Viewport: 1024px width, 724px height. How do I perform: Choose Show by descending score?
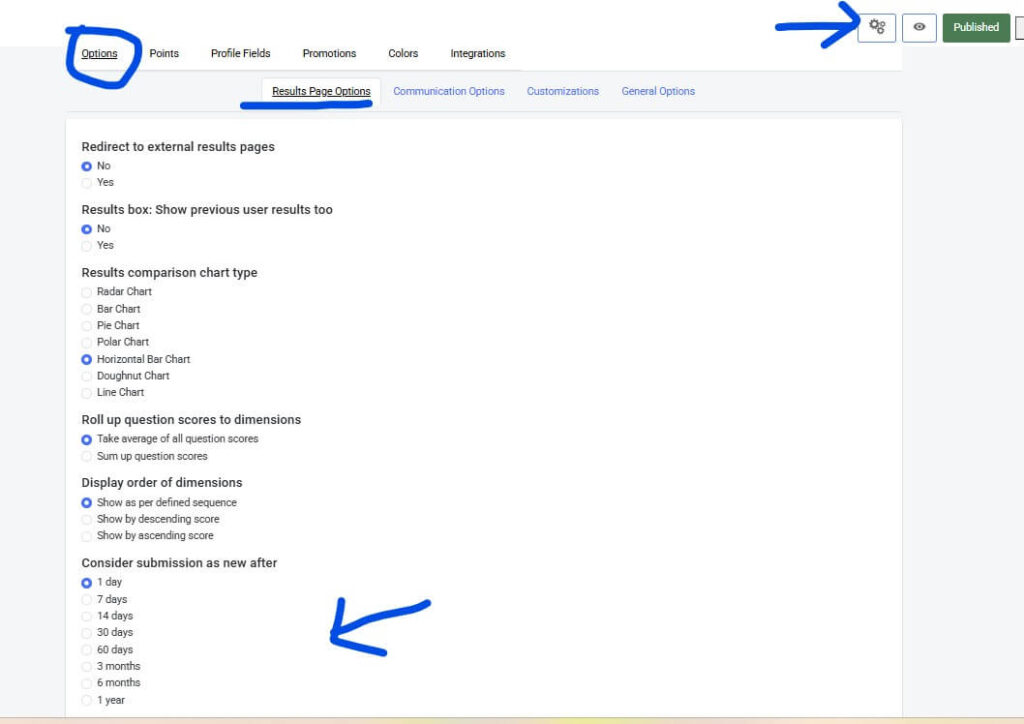tap(87, 520)
